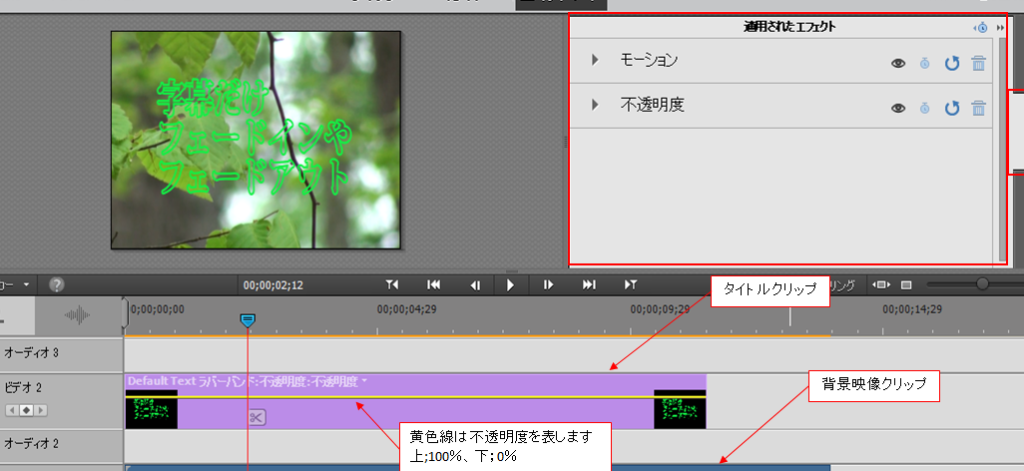This screenshot has height=471, width=1024.
Task: Open the help question mark icon
Action: [x=57, y=285]
